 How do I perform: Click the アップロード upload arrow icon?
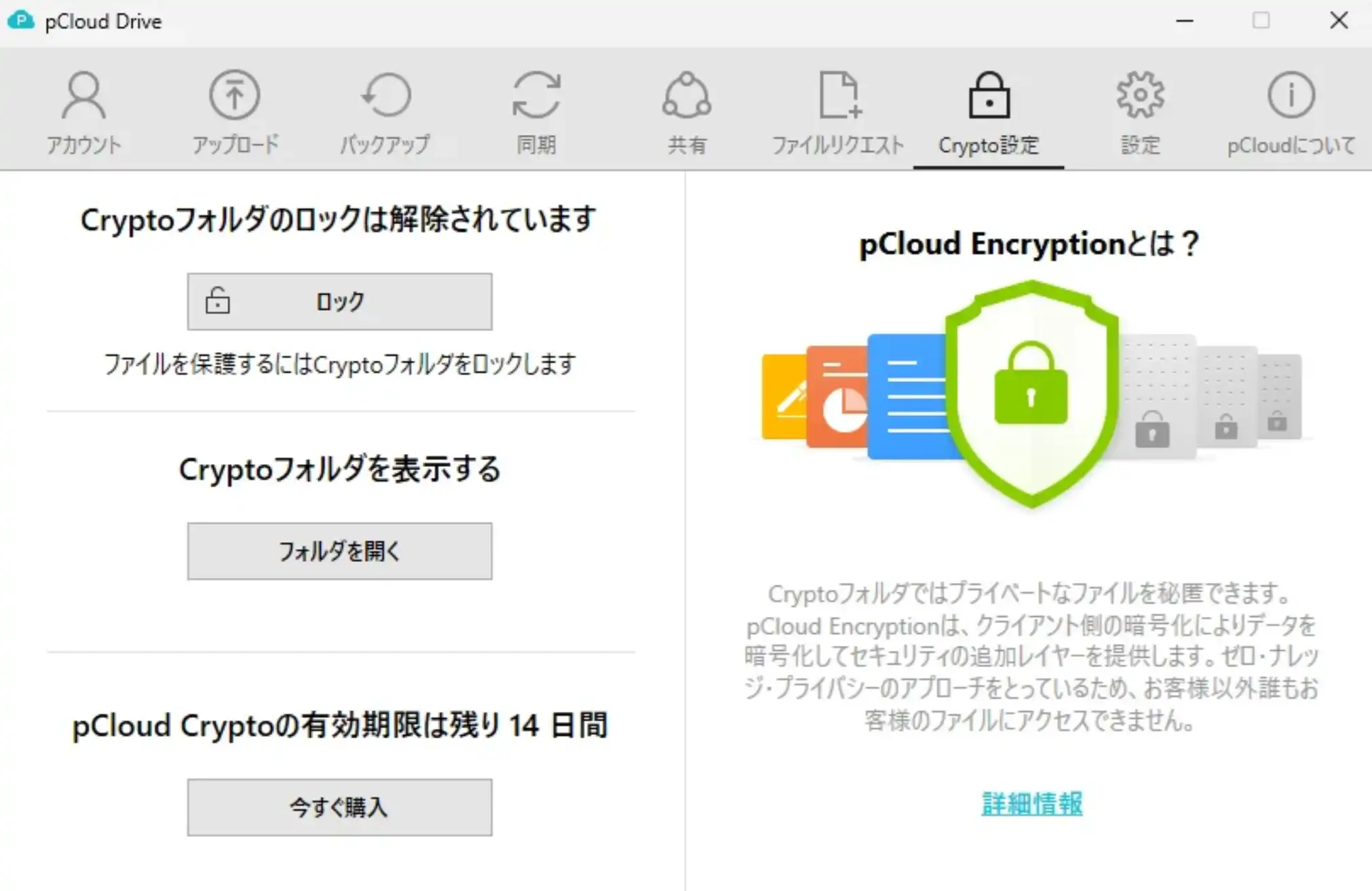pyautogui.click(x=234, y=95)
